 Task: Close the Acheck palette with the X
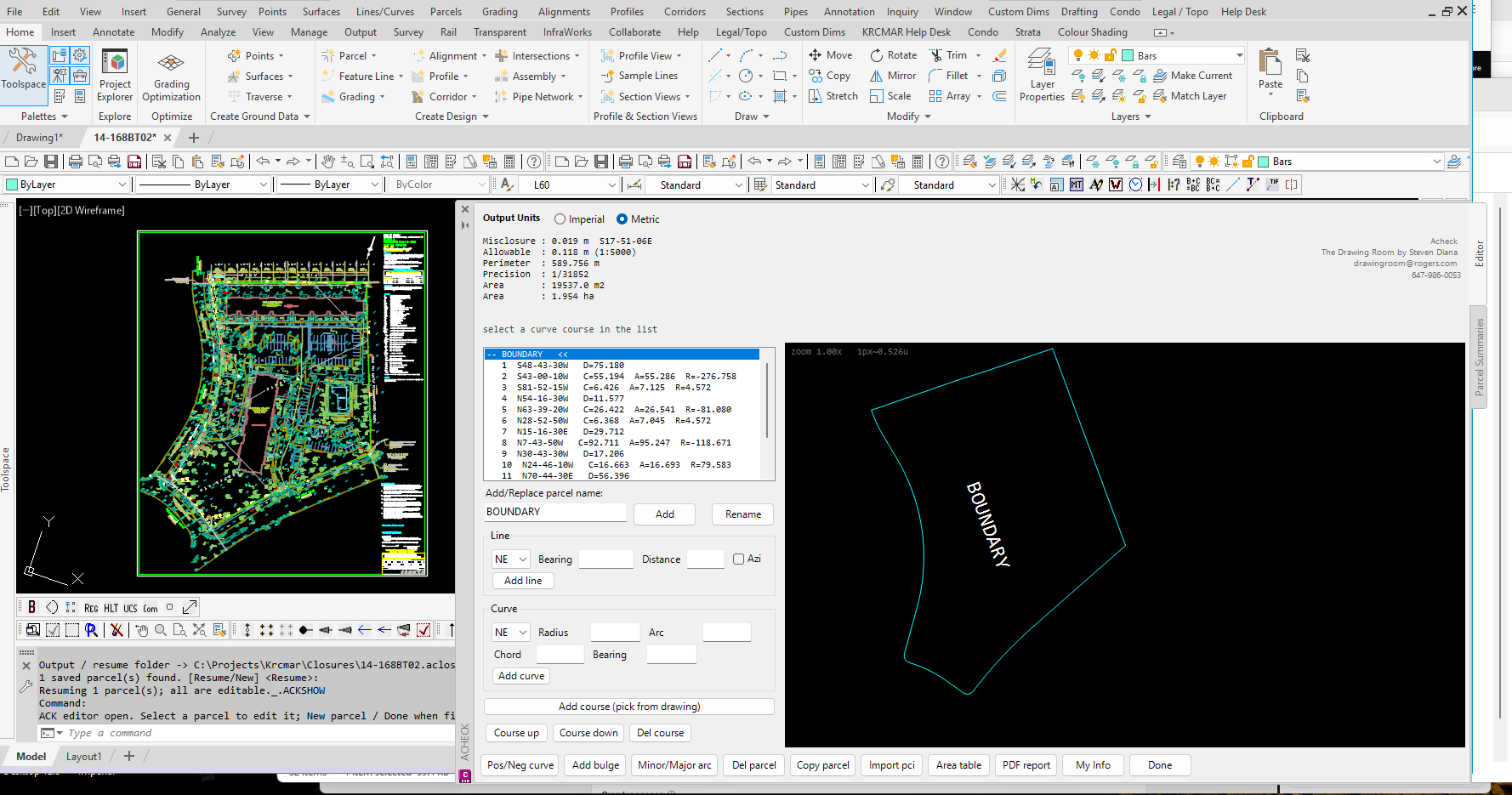click(464, 209)
